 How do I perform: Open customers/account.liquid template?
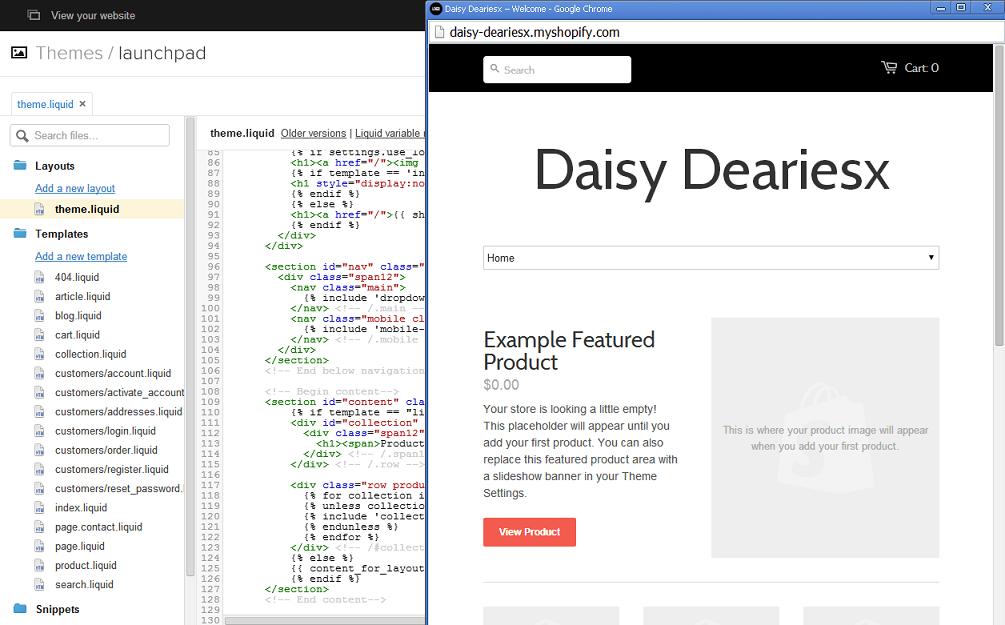pyautogui.click(x=113, y=374)
